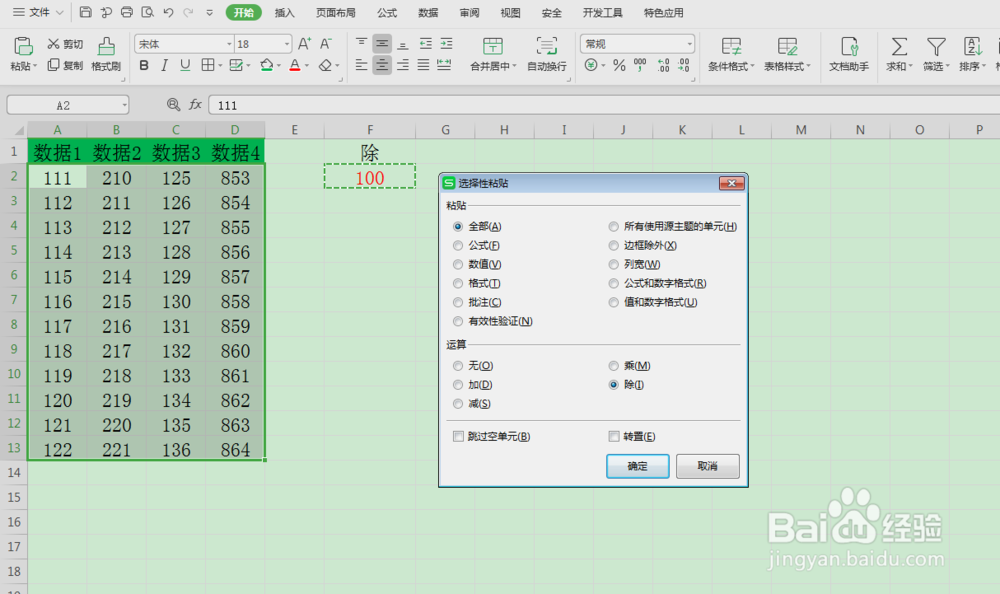Click the Cut (剪切) scissors icon
This screenshot has height=594, width=1000.
(54, 44)
